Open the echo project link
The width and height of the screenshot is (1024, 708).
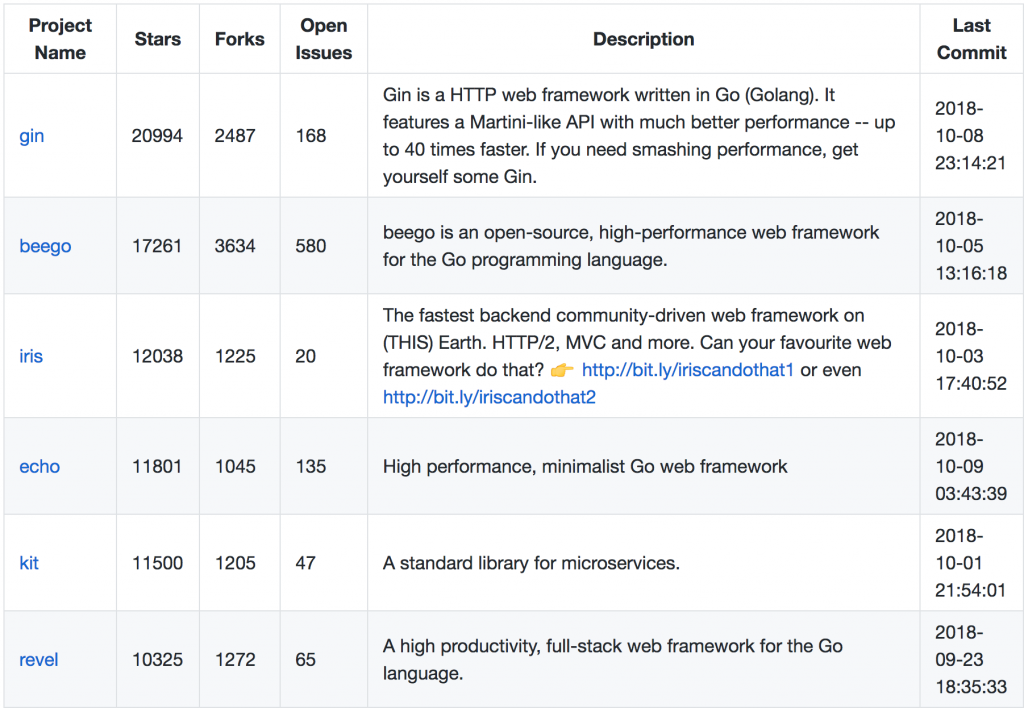(40, 466)
